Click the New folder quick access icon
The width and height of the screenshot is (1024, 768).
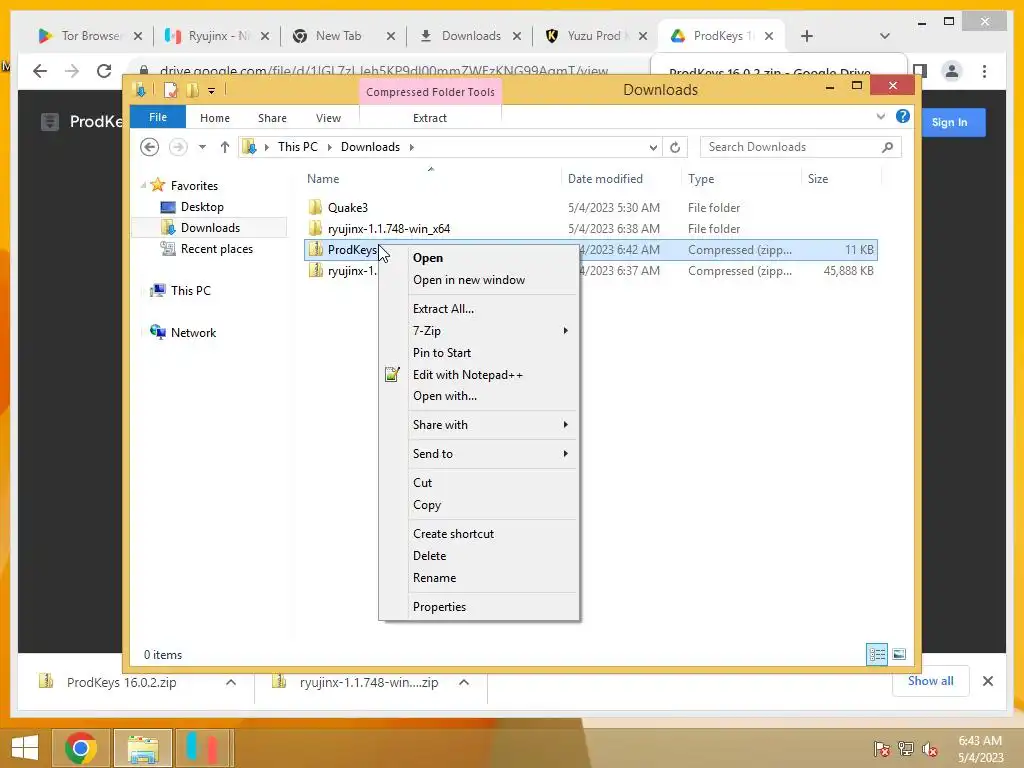[193, 90]
